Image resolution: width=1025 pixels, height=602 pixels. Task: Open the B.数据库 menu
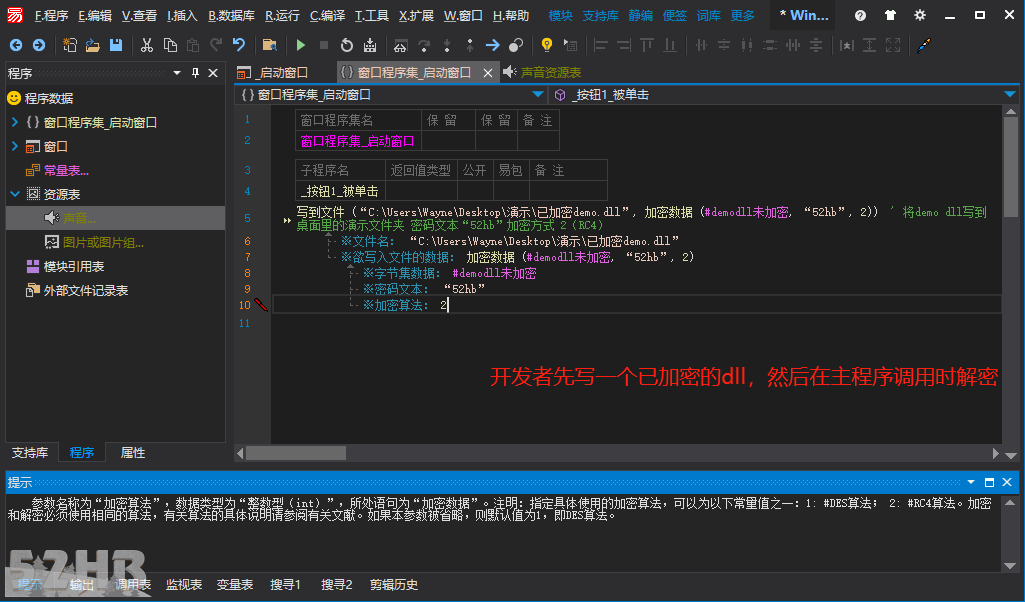coord(231,16)
